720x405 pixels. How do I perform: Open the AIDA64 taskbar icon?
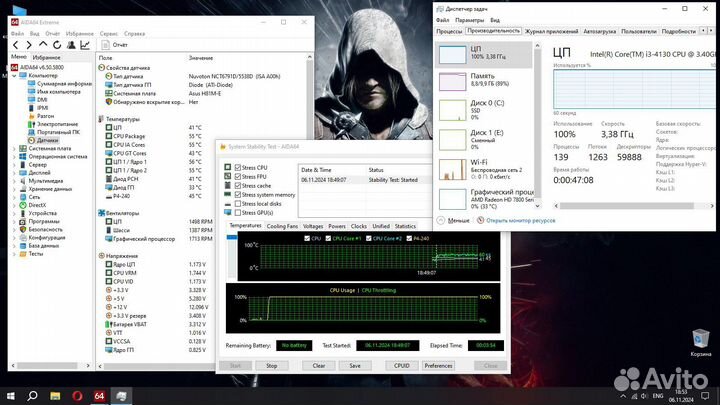(99, 396)
